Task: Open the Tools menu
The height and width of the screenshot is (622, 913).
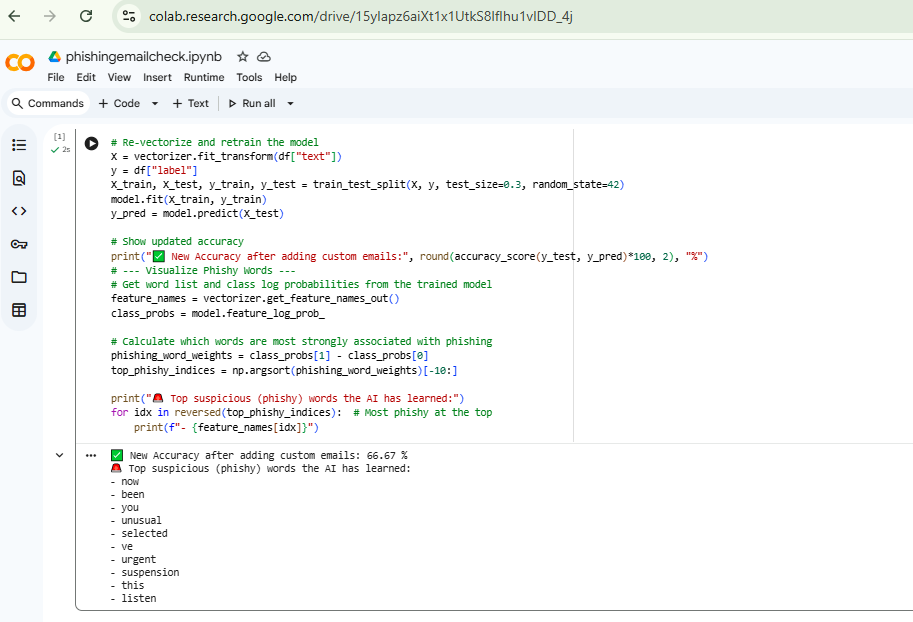Action: pyautogui.click(x=249, y=77)
